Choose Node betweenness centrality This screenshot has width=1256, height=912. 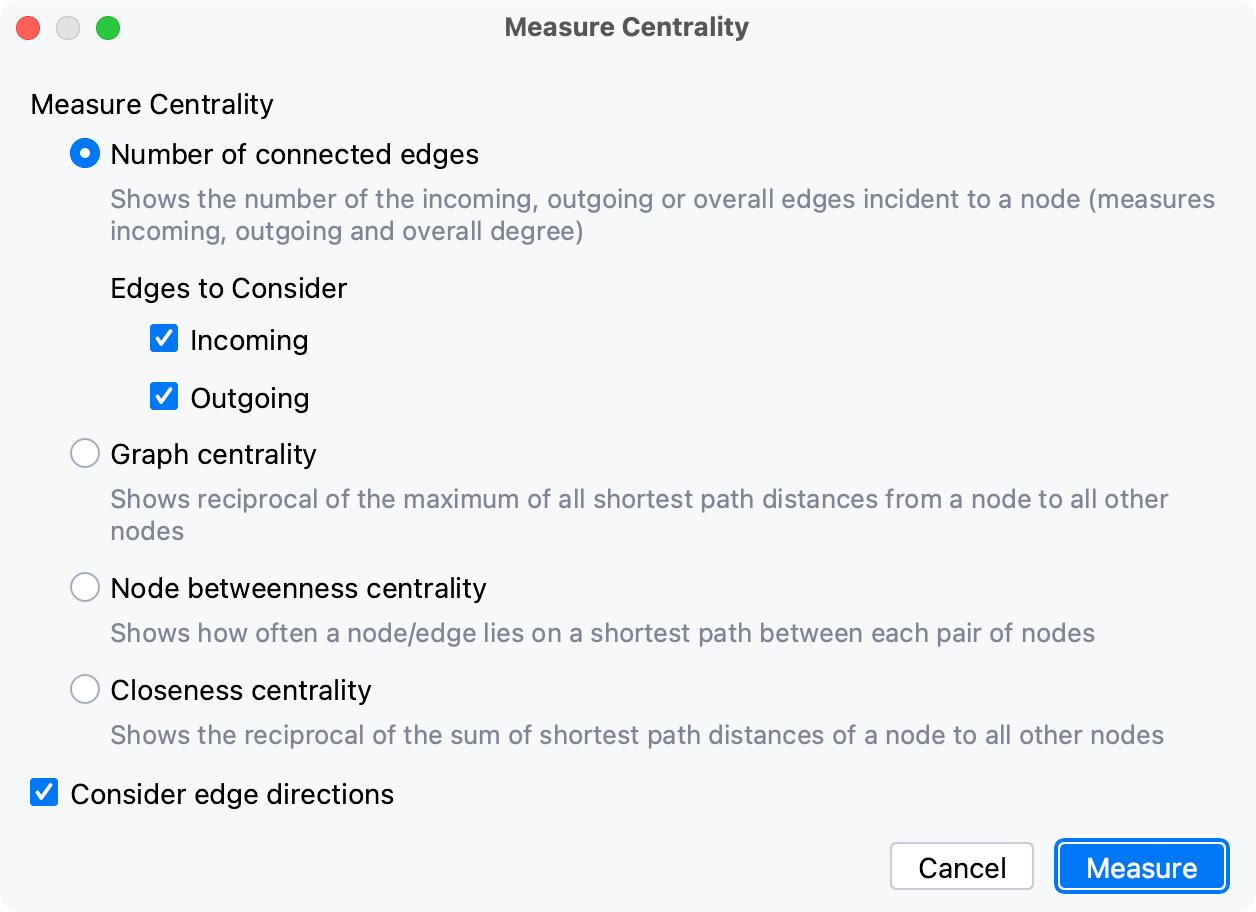85,587
